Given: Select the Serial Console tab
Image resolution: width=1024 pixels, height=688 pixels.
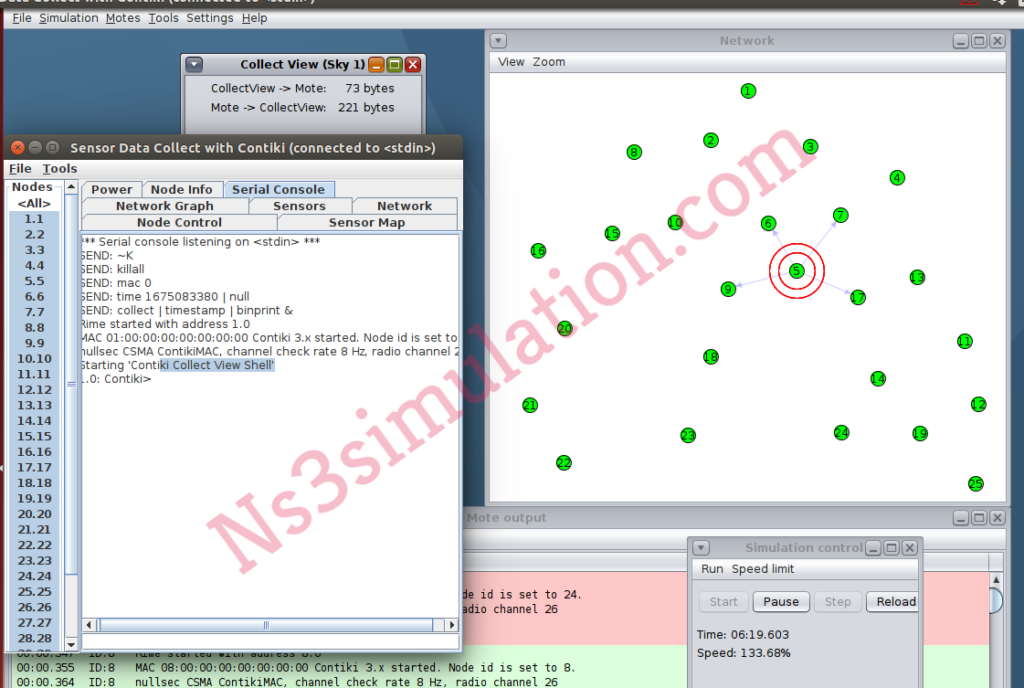Looking at the screenshot, I should point(278,189).
